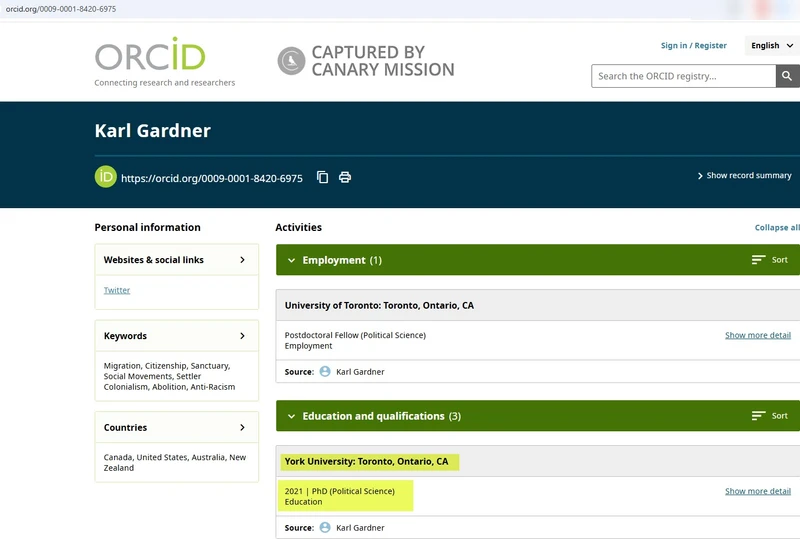Open the Sign in / Register link

[x=693, y=45]
